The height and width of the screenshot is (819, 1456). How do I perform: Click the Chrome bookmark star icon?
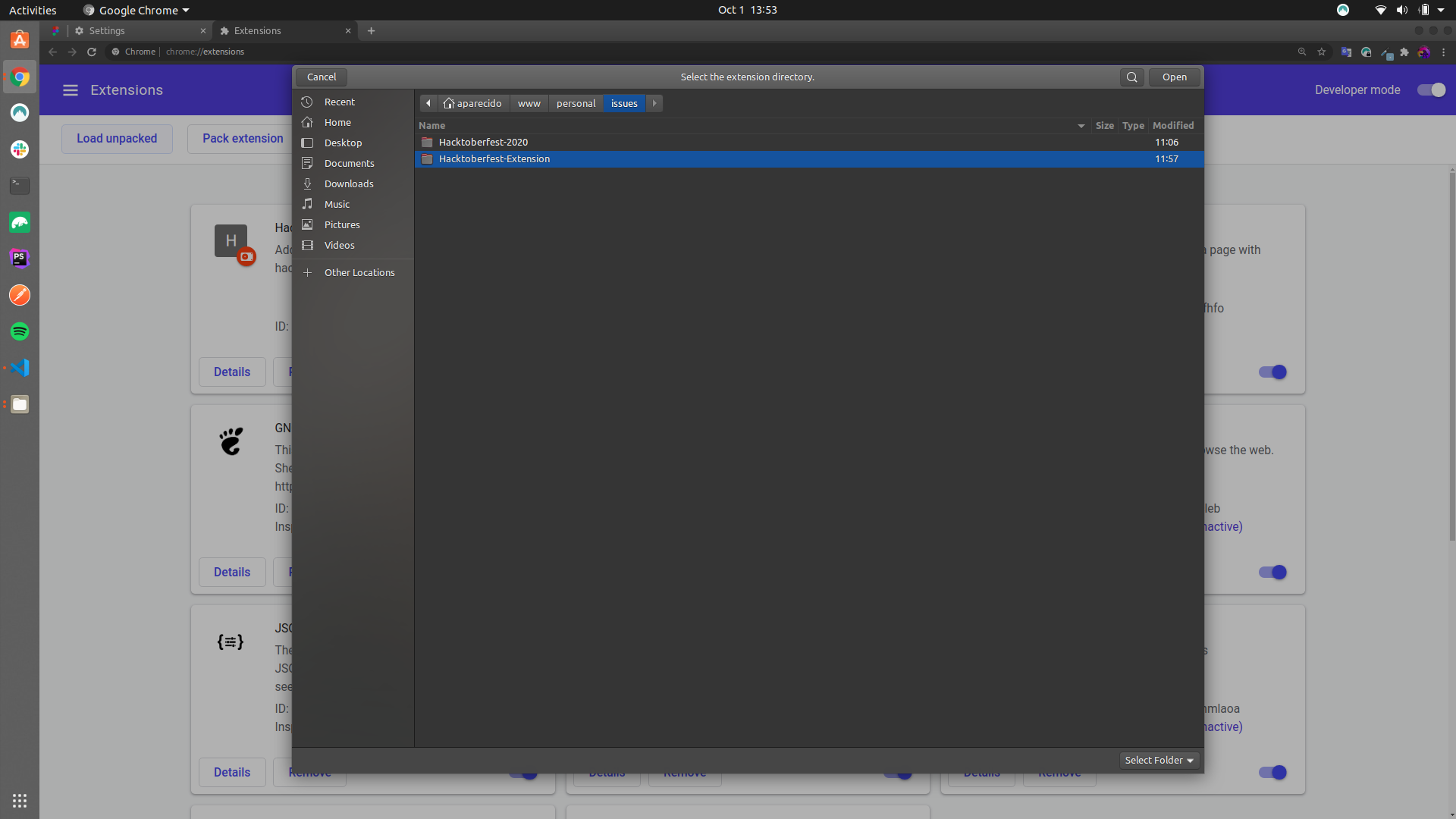(x=1320, y=51)
